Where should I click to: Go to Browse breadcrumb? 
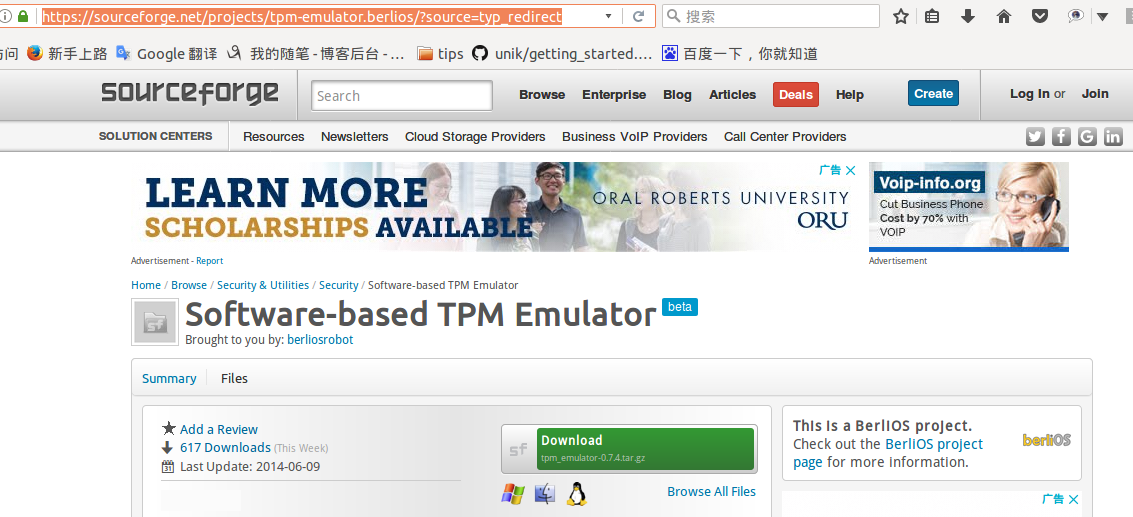189,285
